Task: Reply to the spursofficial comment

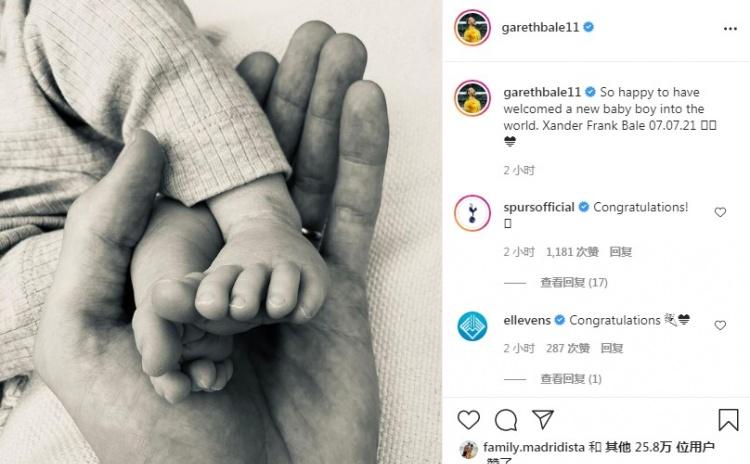Action: pos(620,252)
